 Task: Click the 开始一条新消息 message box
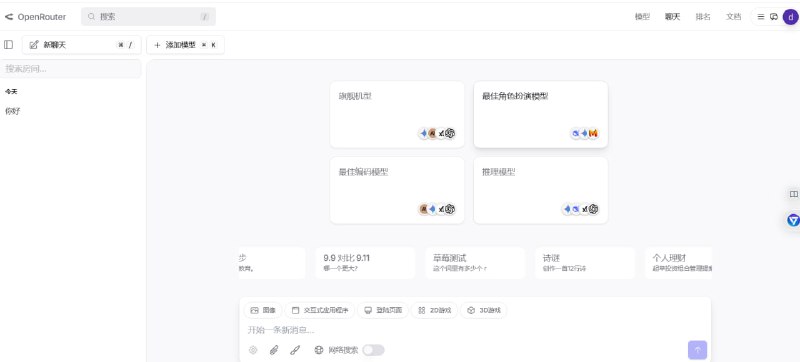[474, 330]
